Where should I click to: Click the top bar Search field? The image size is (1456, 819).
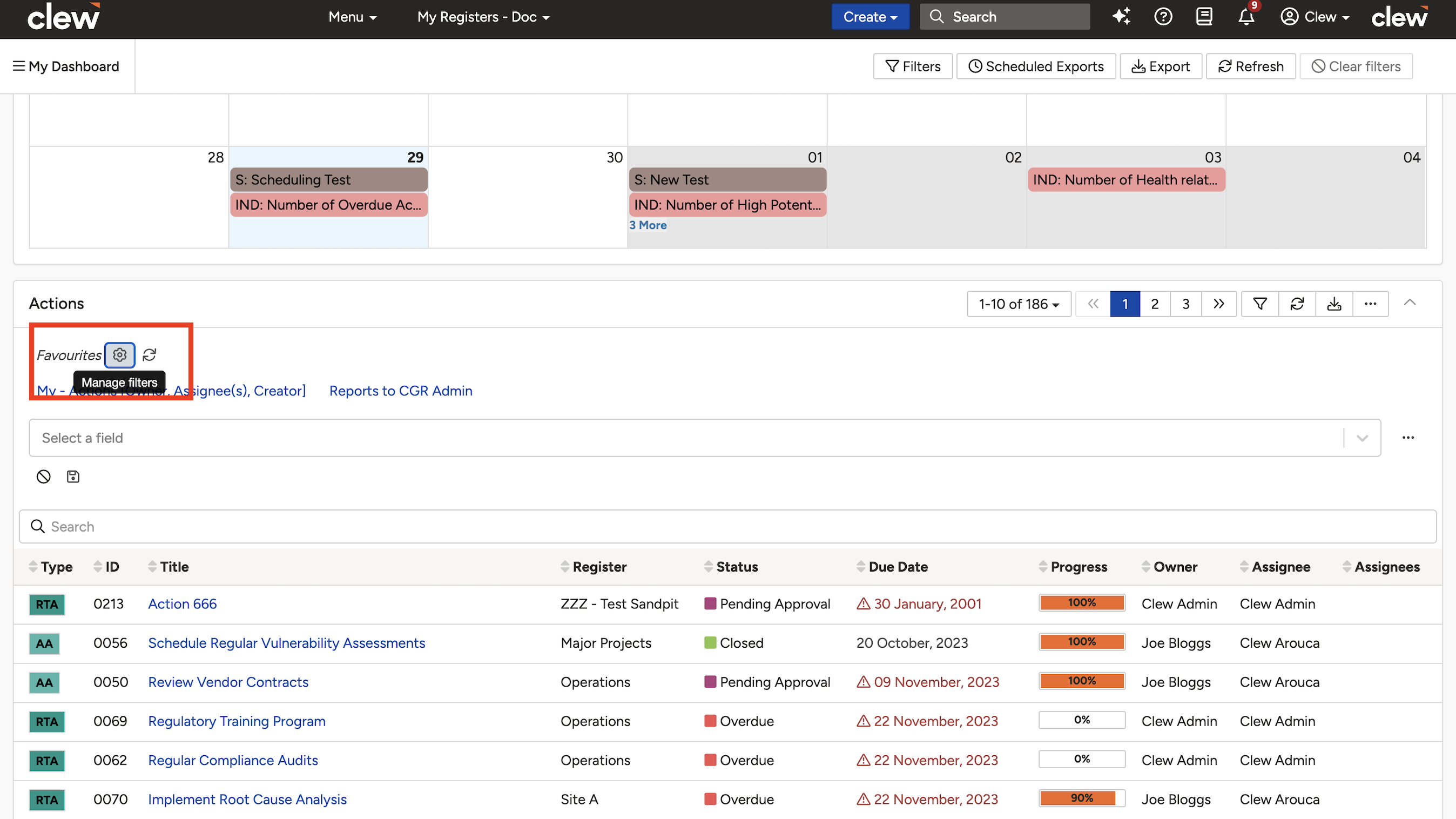1005,16
